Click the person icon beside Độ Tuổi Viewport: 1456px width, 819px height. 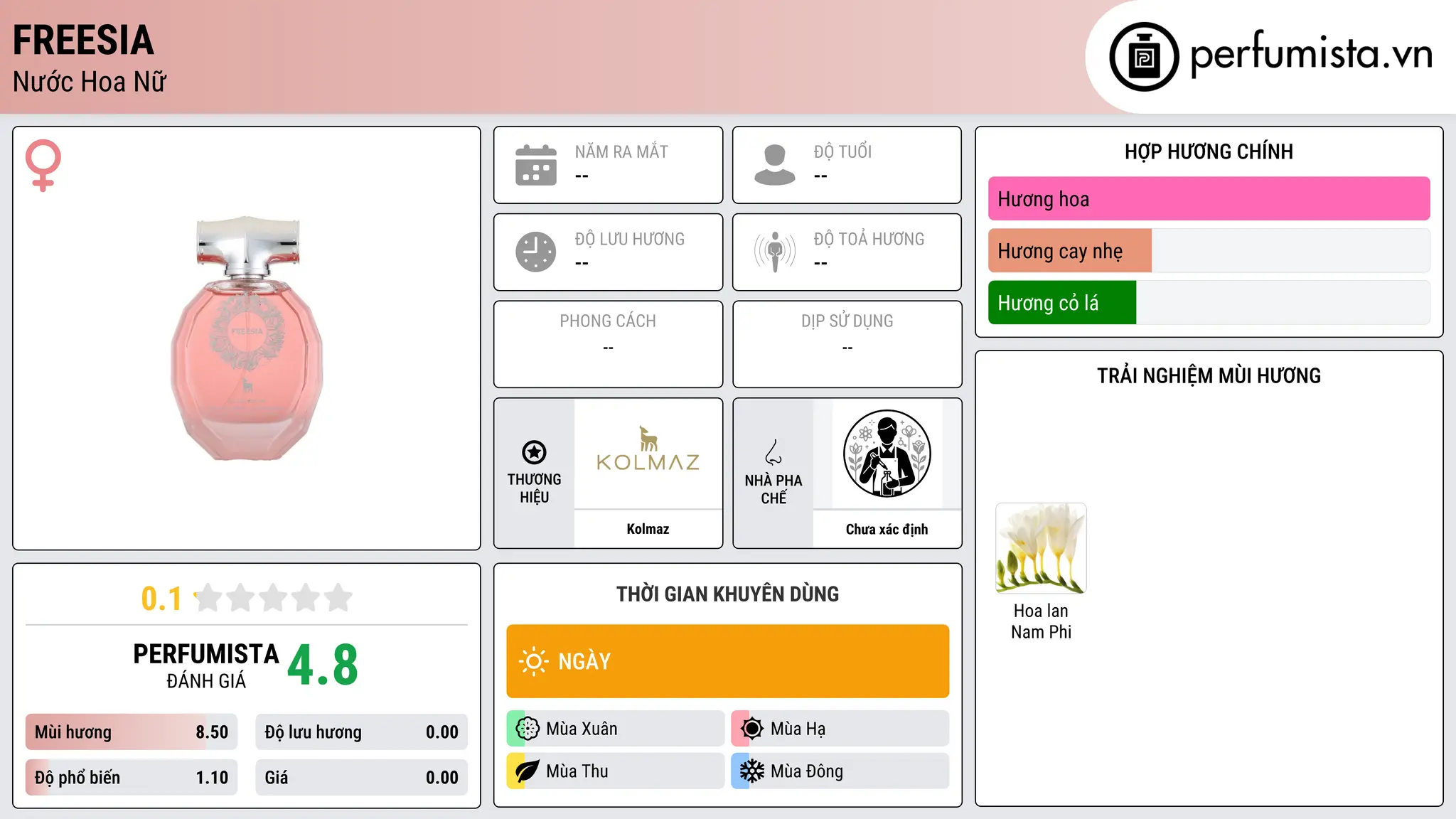click(x=775, y=165)
